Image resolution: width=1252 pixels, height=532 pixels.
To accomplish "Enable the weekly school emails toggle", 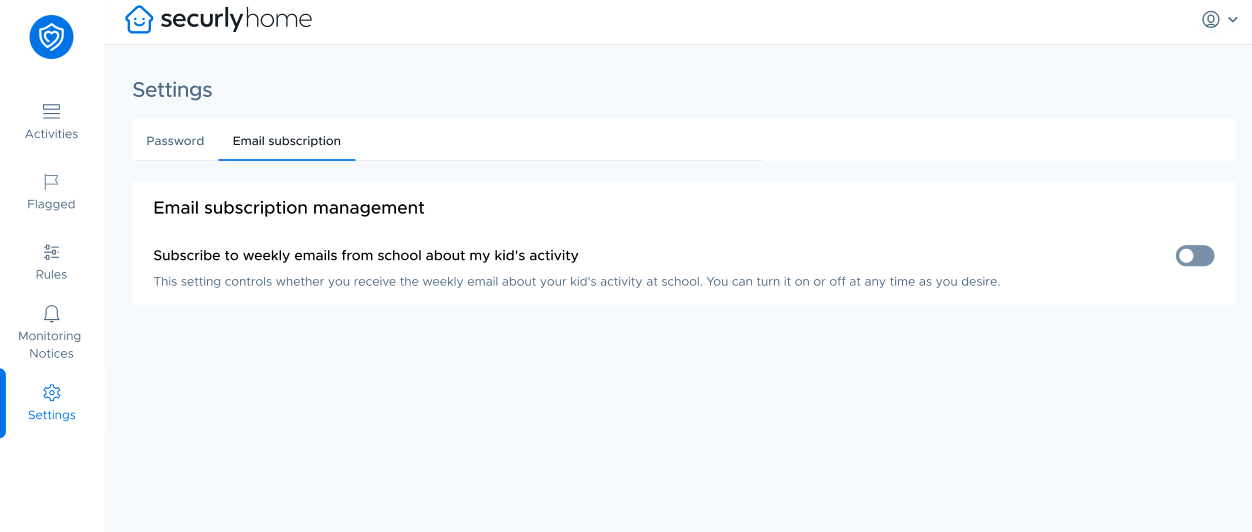I will (1195, 256).
